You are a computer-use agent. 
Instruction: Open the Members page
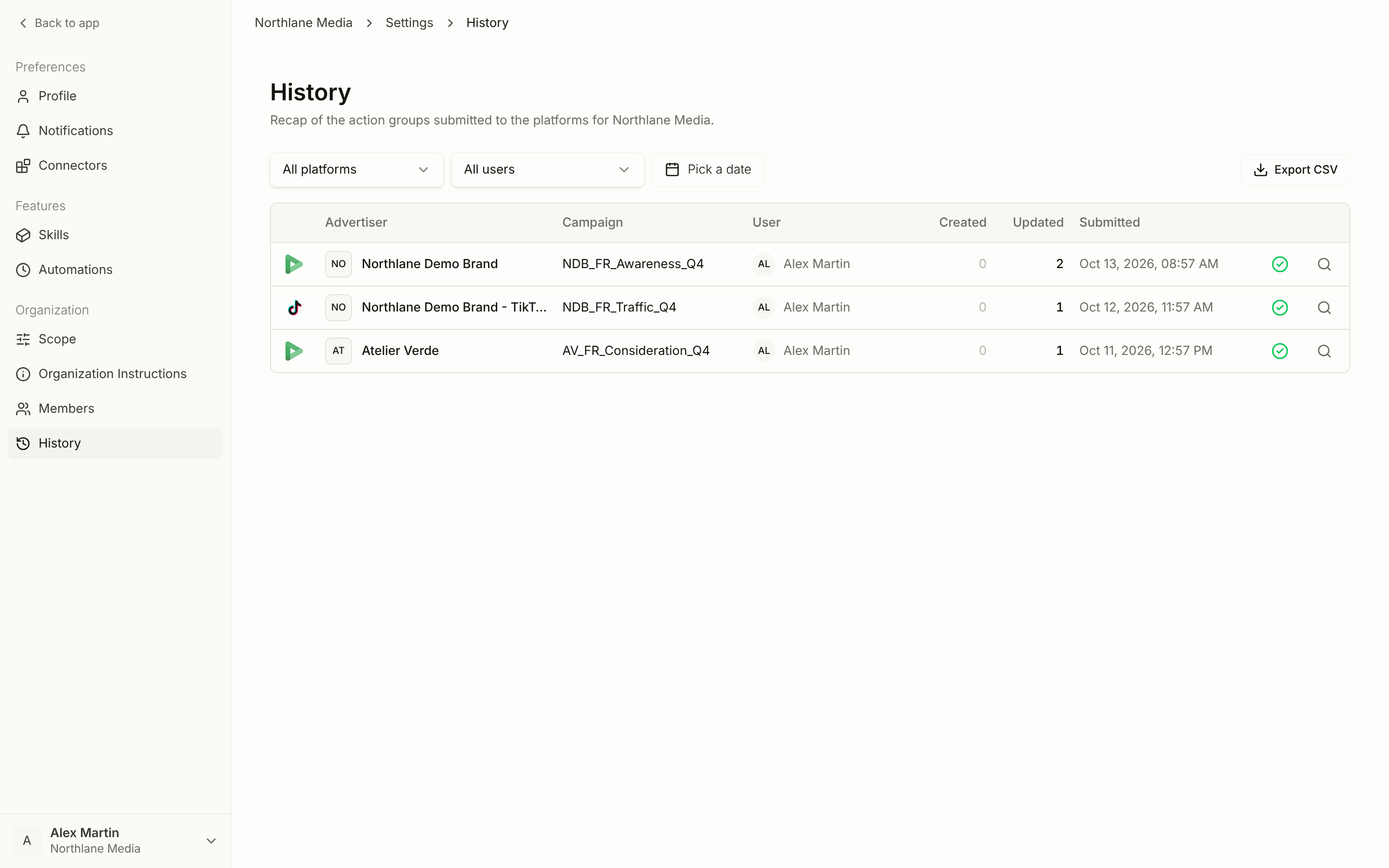[115, 409]
